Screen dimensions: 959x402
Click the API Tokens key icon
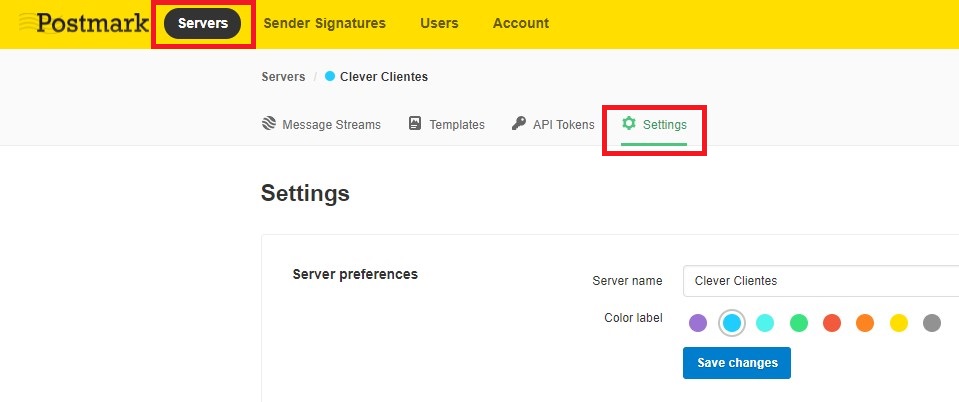coord(518,124)
